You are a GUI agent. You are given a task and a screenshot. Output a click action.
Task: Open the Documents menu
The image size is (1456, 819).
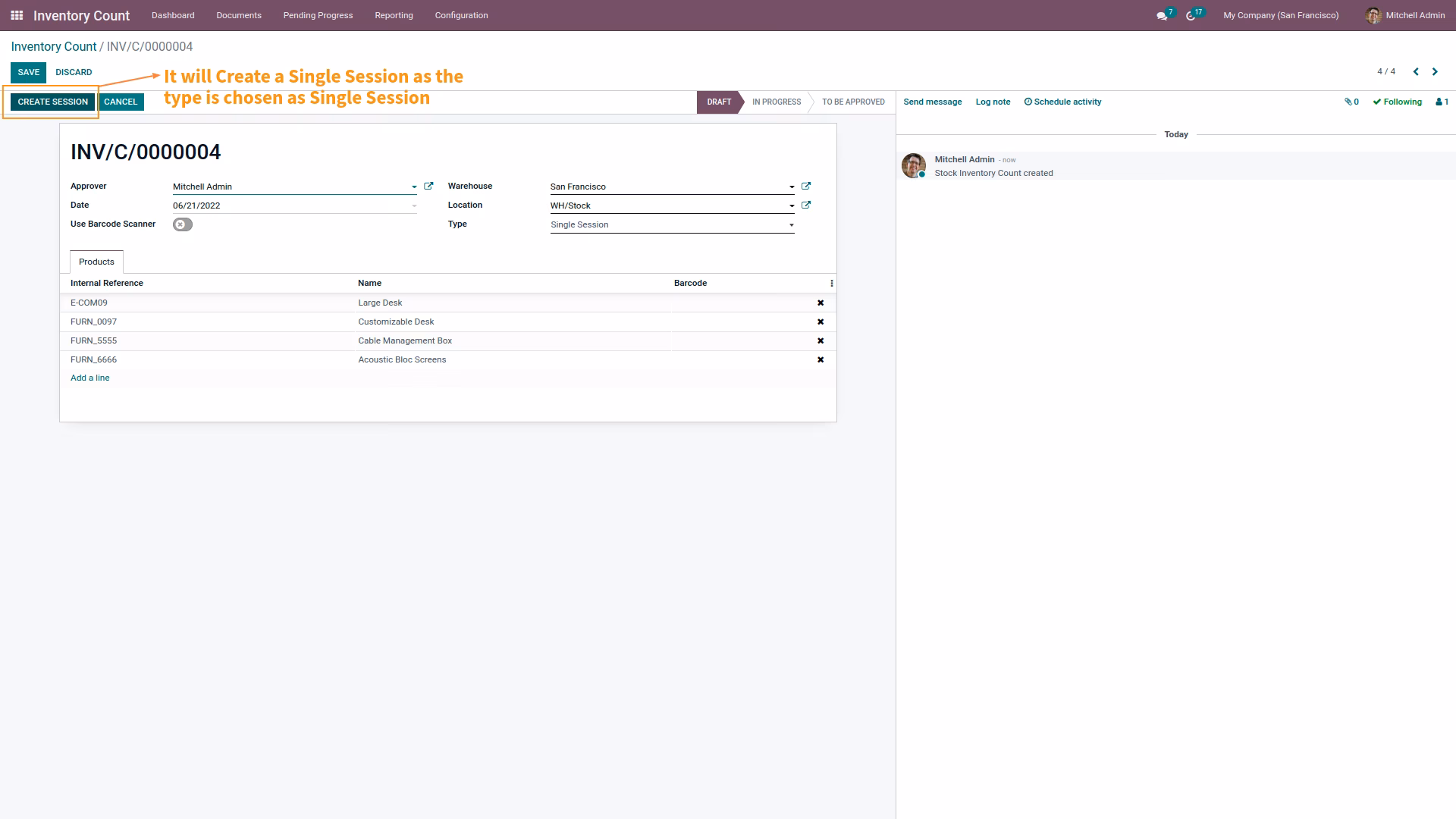click(239, 15)
